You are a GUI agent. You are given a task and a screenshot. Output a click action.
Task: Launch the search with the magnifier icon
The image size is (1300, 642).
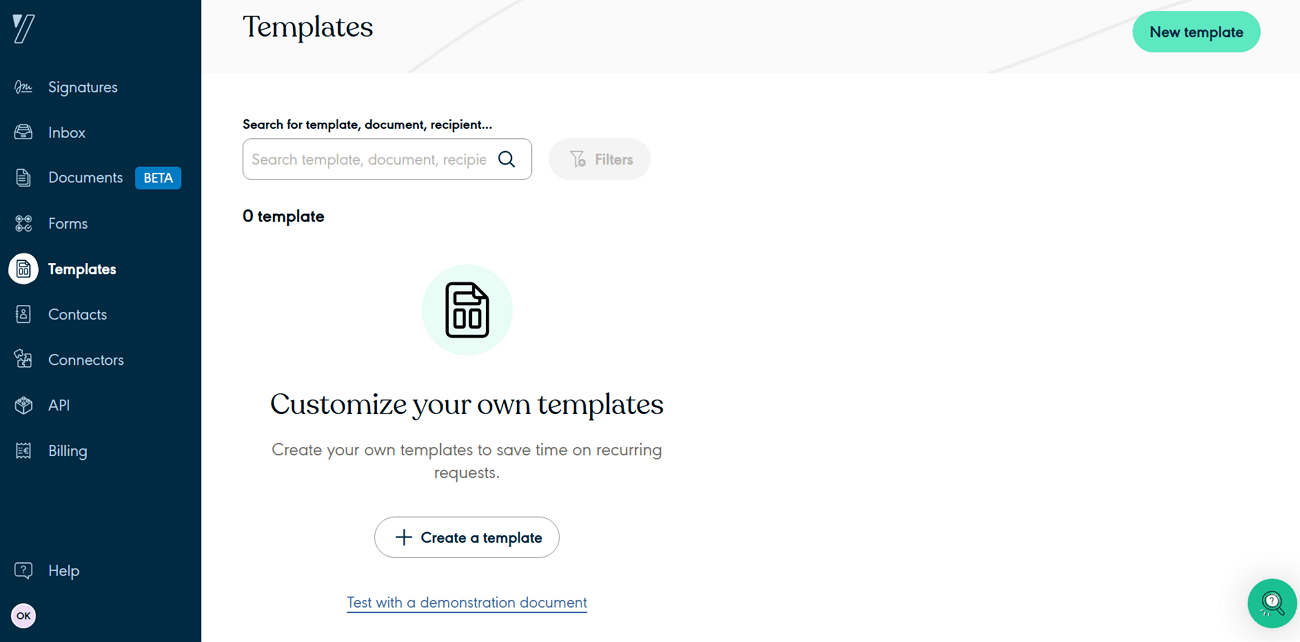tap(506, 159)
